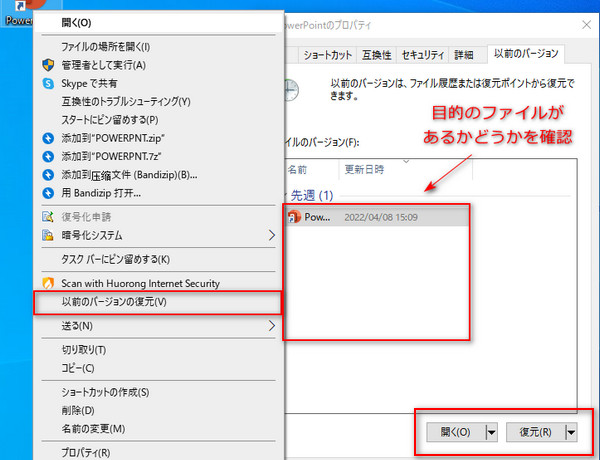Click the 復元(R) button

click(x=536, y=432)
